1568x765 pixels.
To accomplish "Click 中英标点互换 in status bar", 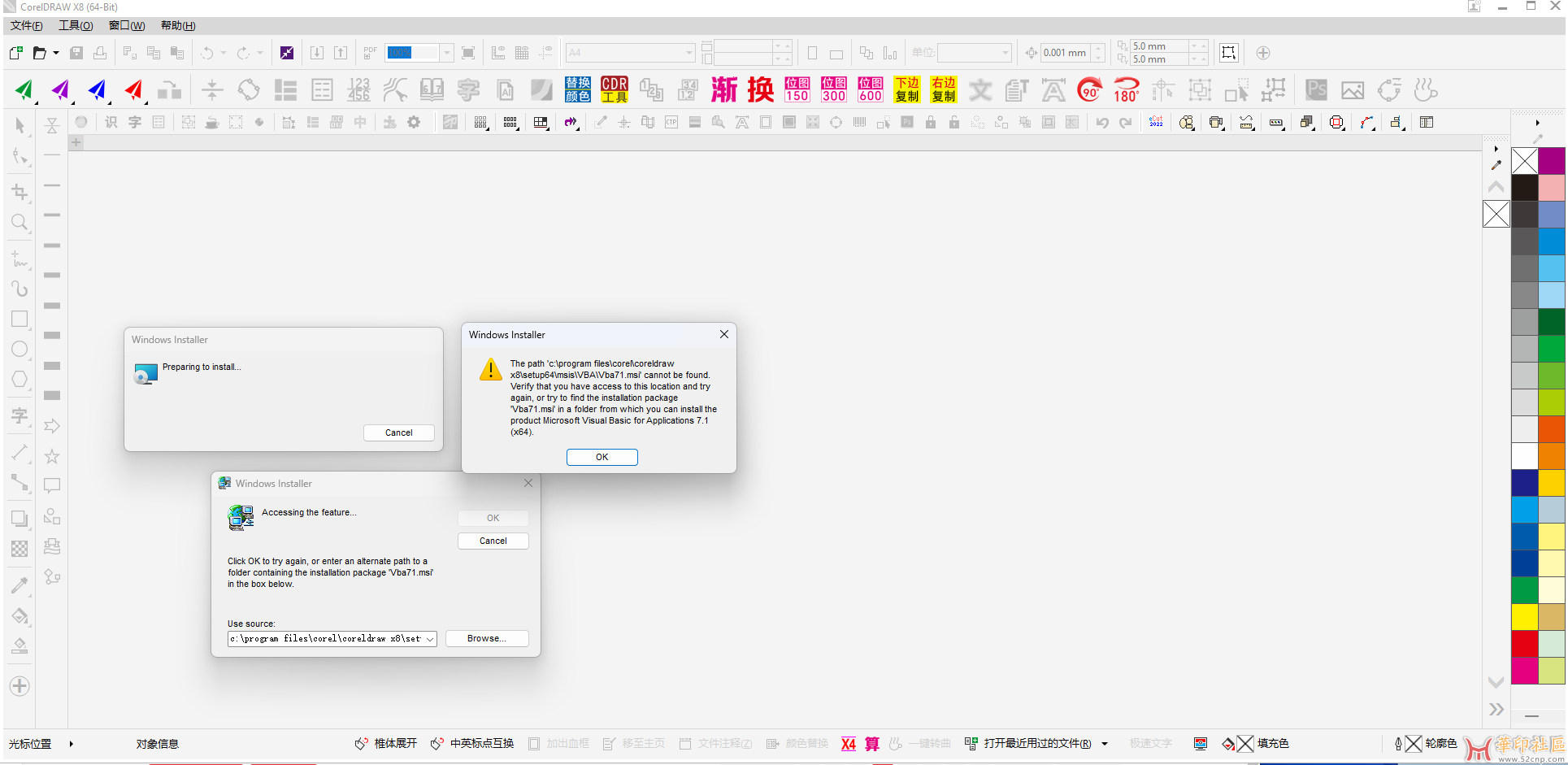I will (473, 744).
